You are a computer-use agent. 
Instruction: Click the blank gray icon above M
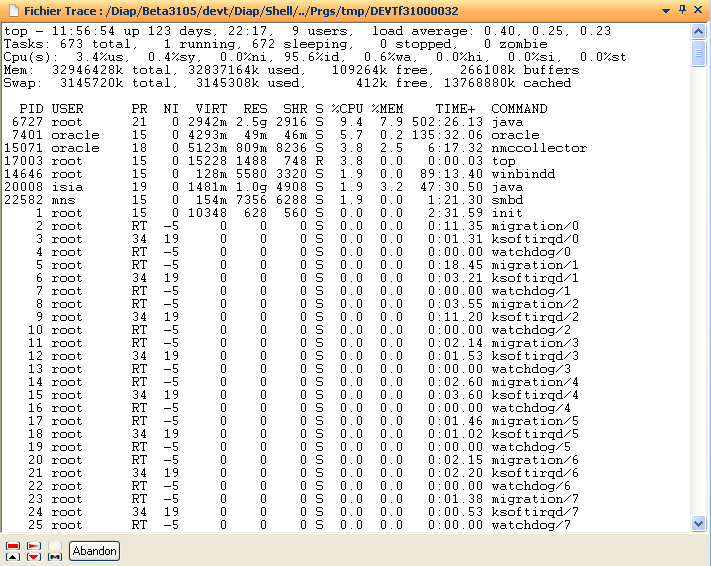[x=55, y=546]
